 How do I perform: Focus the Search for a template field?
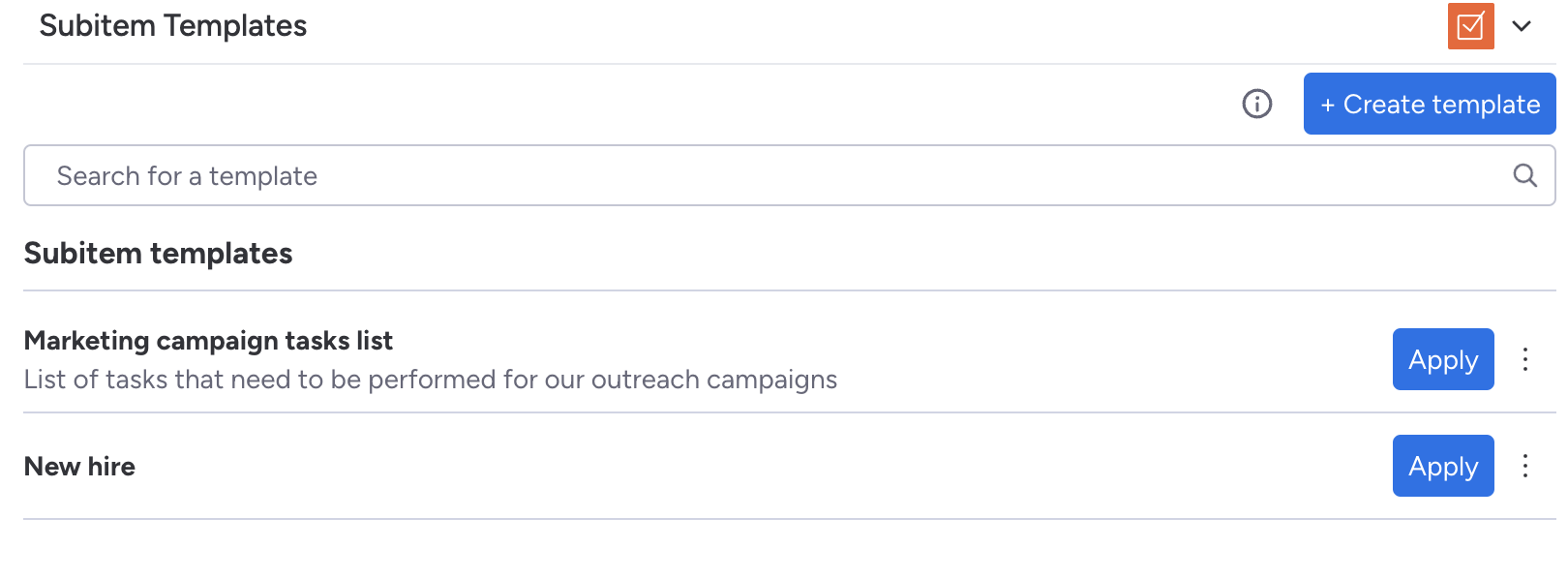click(789, 175)
